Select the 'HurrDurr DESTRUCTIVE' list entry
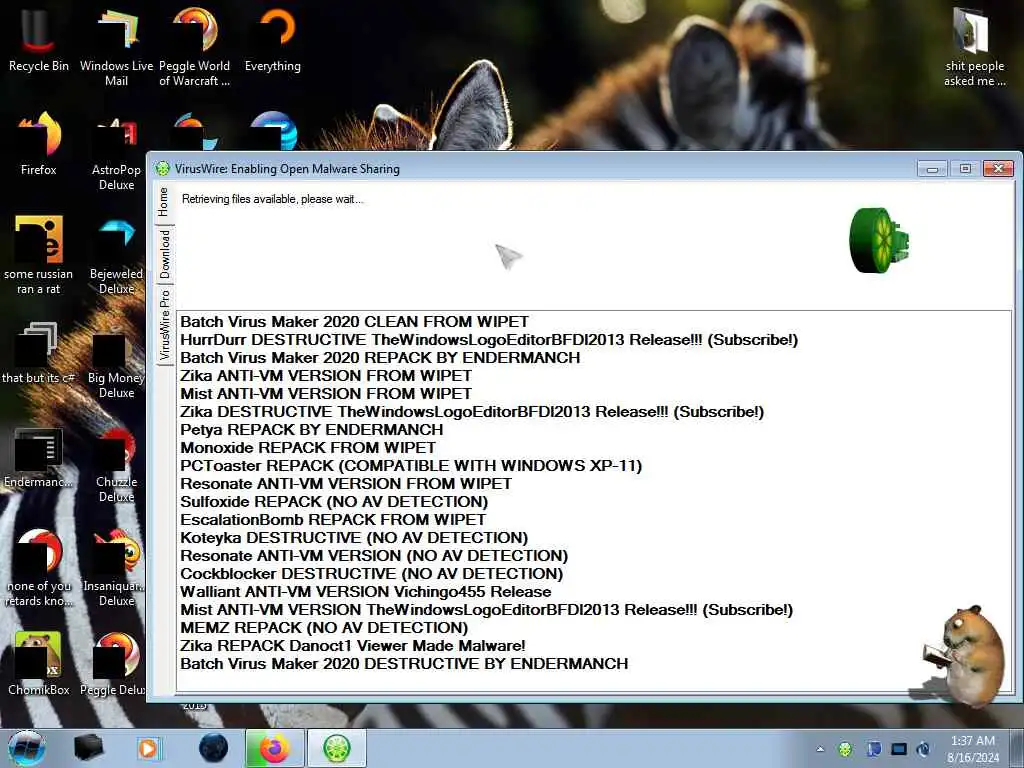 click(489, 340)
